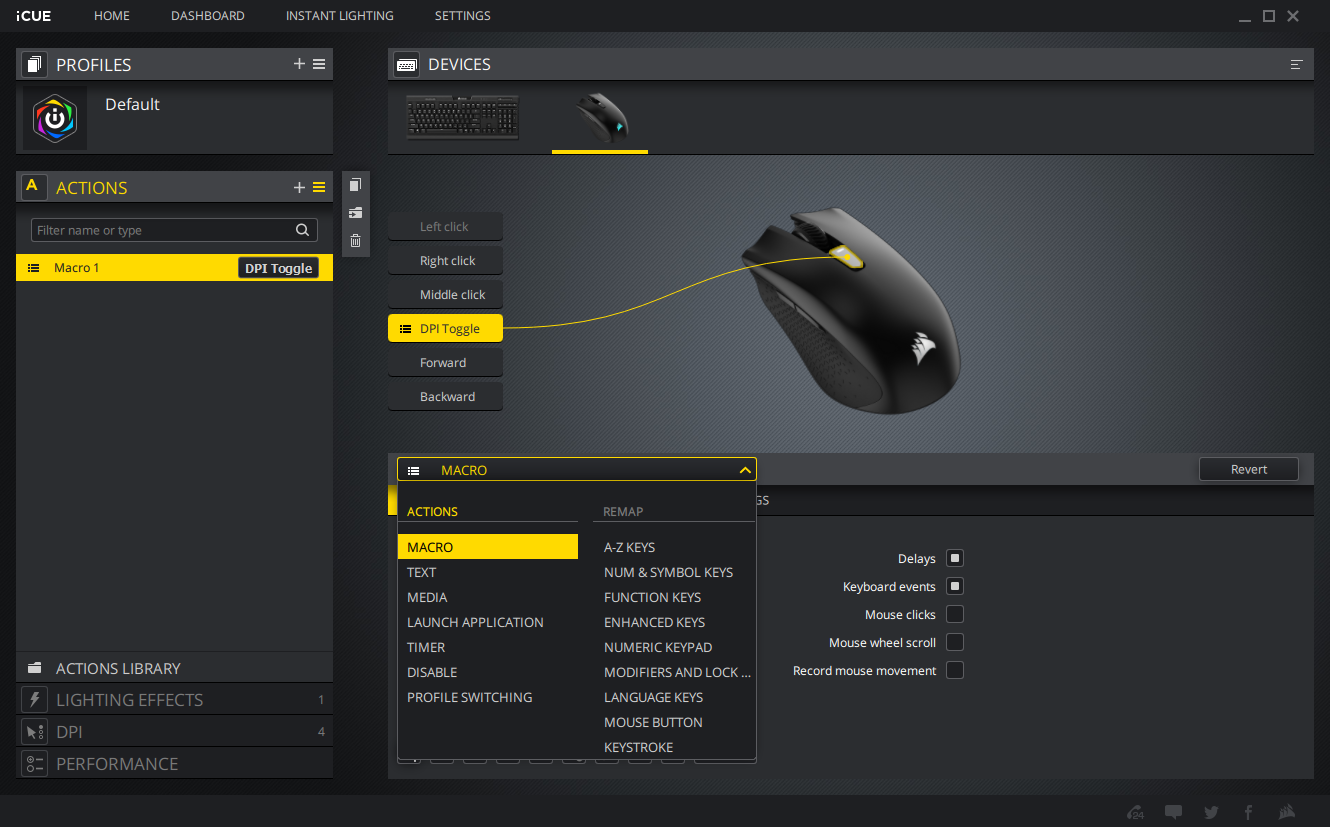The image size is (1330, 827).
Task: Click the copy action icon
Action: point(355,185)
